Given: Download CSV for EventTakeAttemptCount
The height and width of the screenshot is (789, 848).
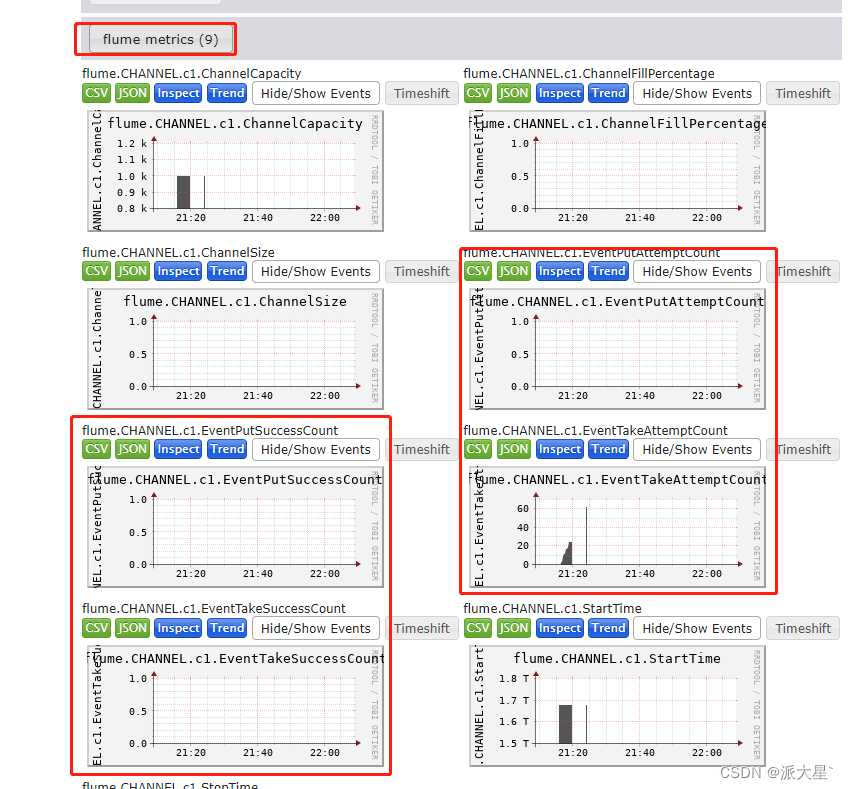Looking at the screenshot, I should (478, 449).
